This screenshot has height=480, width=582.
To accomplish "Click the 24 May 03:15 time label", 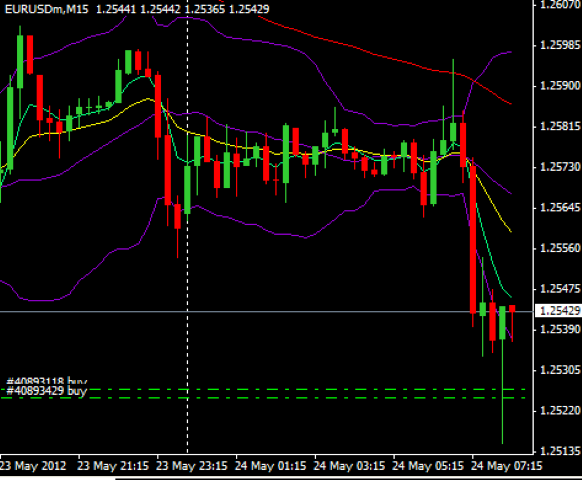I will click(x=349, y=466).
